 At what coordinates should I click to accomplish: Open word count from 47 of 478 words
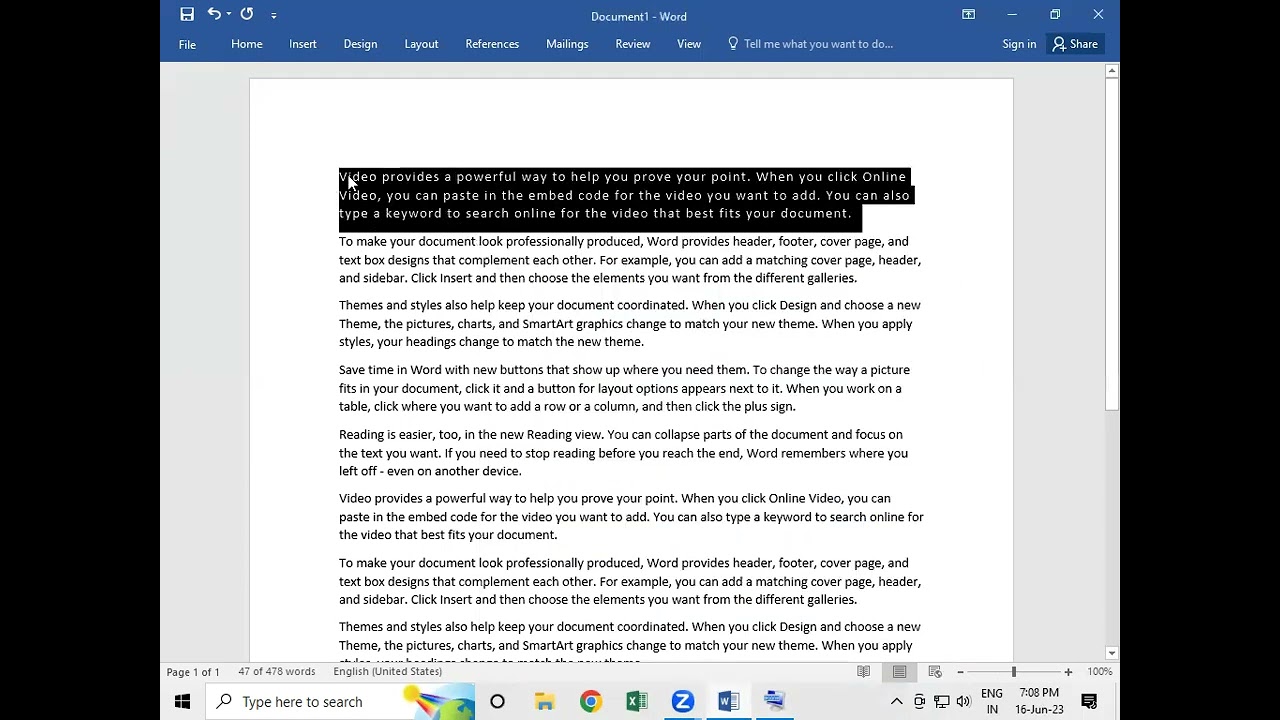tap(277, 672)
